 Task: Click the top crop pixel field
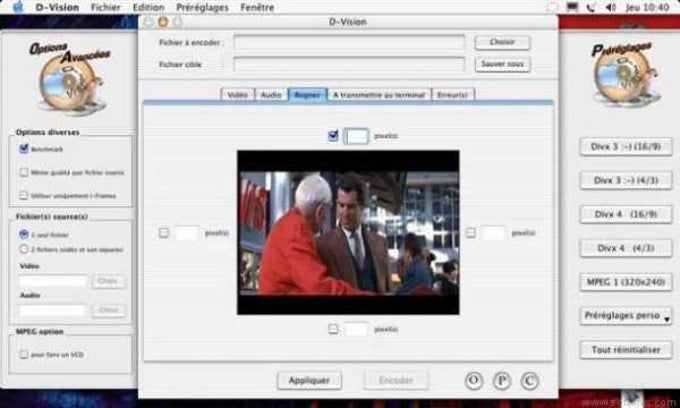(x=356, y=136)
